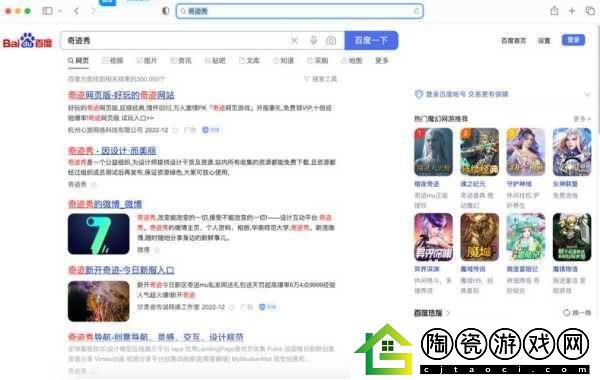This screenshot has height=380, width=600.
Task: Switch to the 视频 tab
Action: 112,60
